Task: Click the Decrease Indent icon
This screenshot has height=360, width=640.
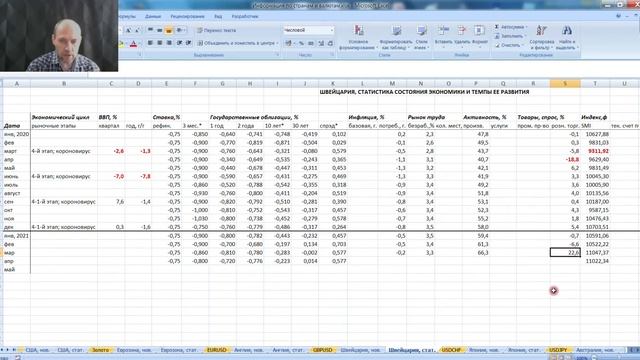Action: coord(180,43)
